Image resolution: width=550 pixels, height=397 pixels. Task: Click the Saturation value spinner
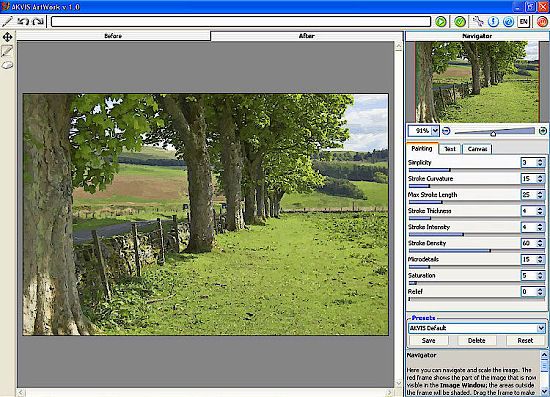click(x=540, y=275)
